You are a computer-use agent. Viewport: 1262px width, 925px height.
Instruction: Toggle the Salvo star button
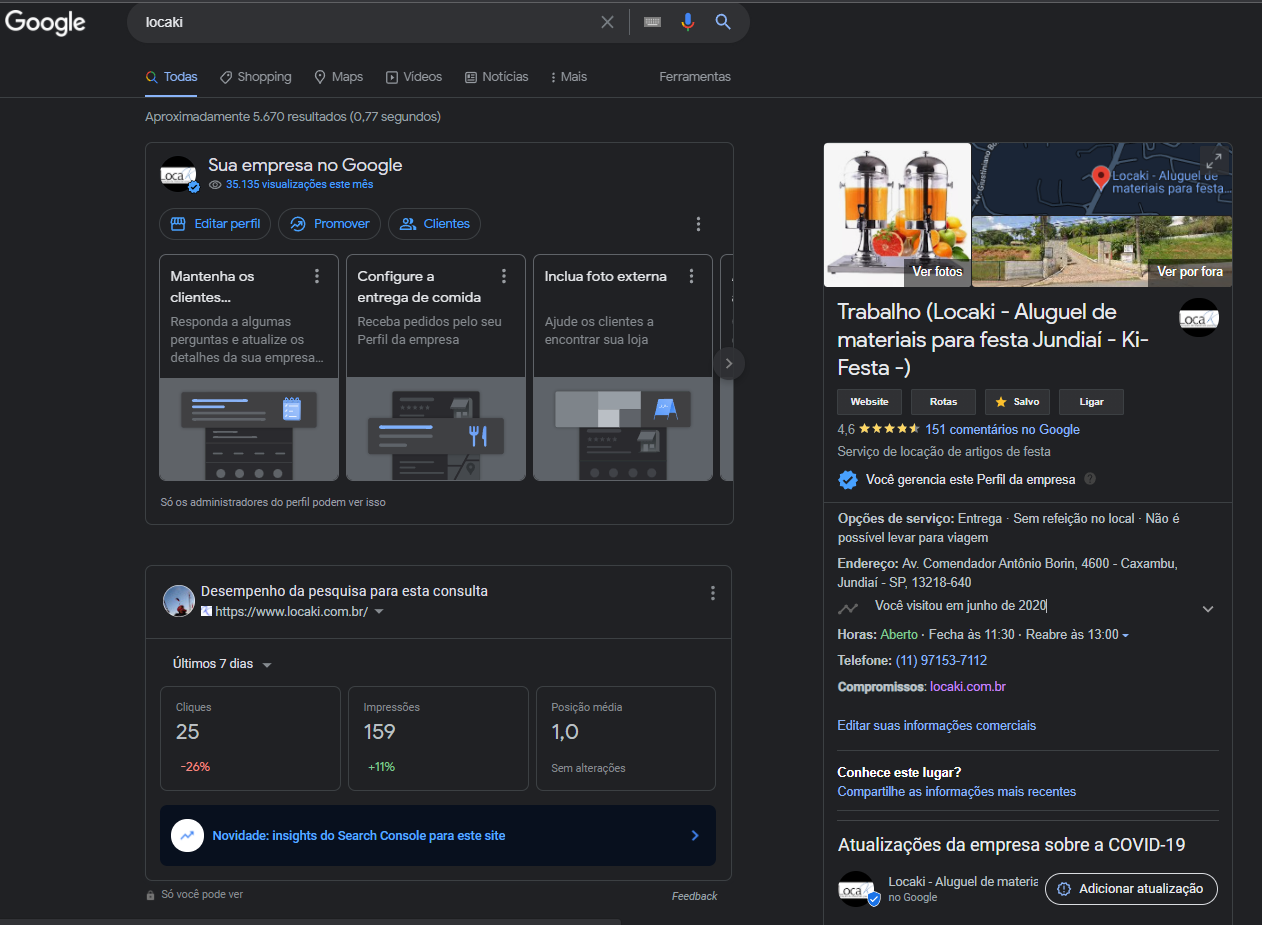(1017, 402)
